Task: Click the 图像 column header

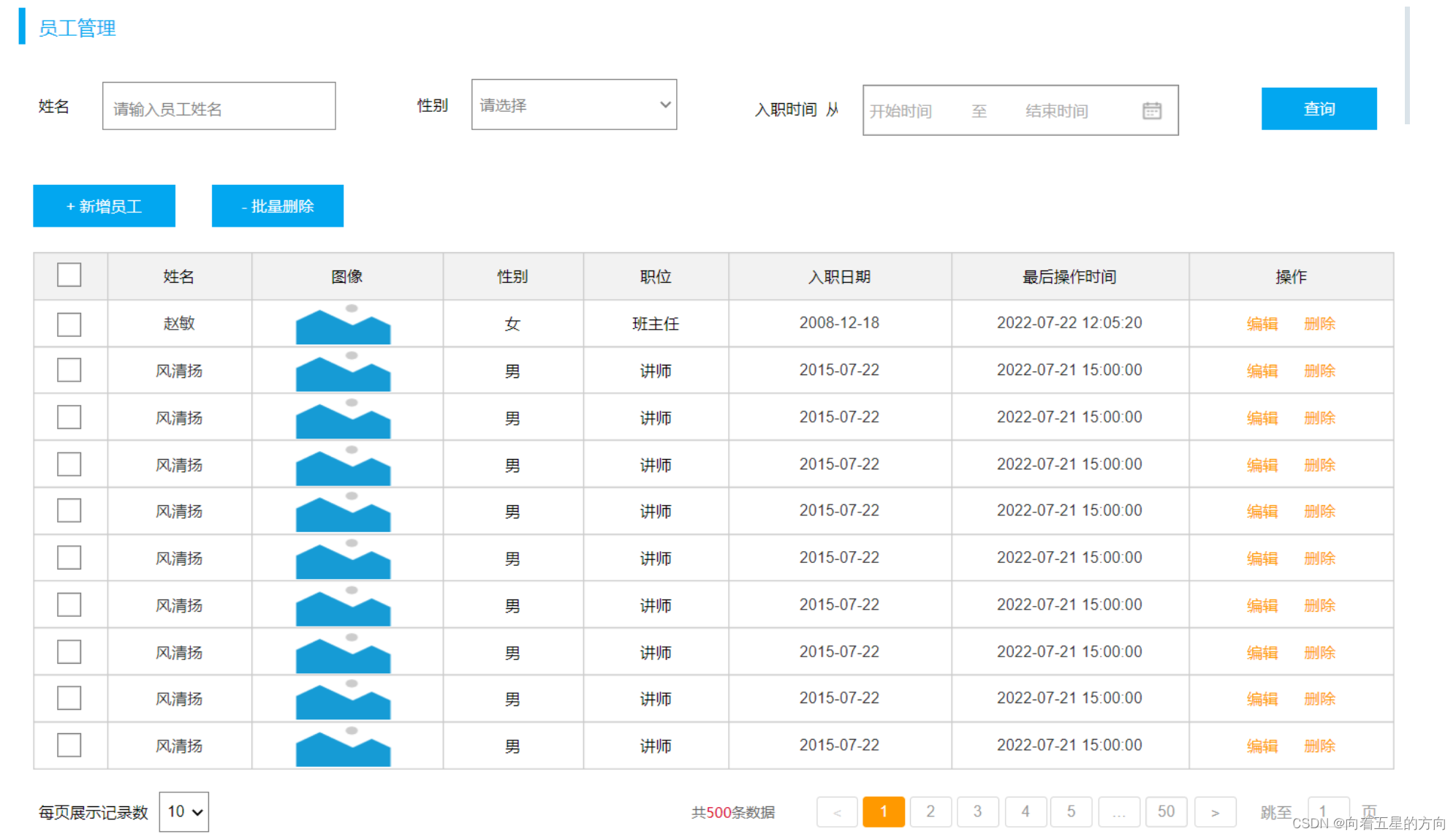Action: tap(346, 276)
